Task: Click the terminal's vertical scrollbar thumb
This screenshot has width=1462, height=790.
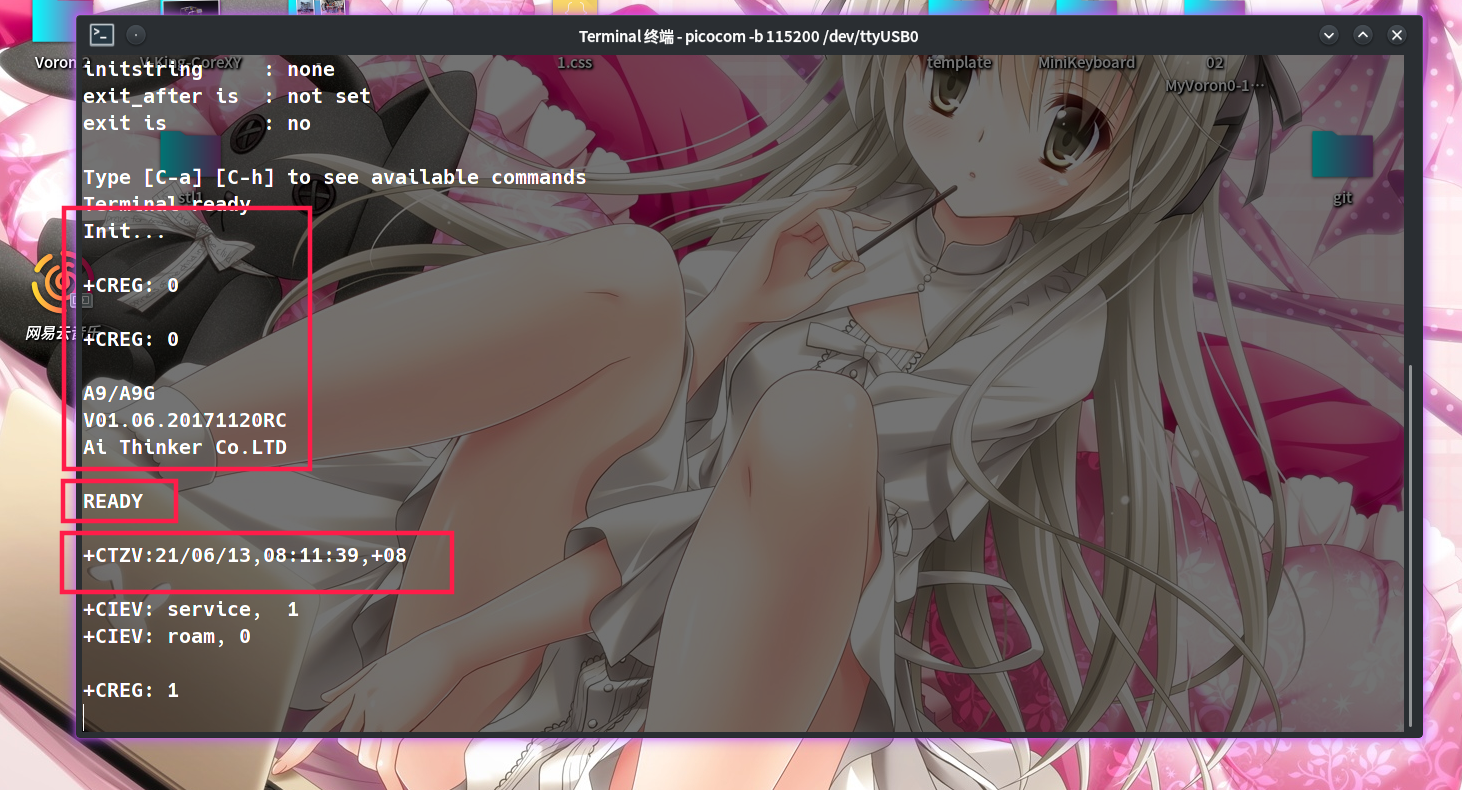Action: [1410, 545]
